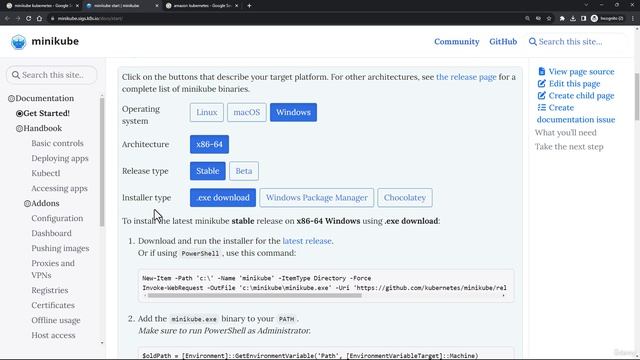Select Windows operating system
This screenshot has width=640, height=360.
(x=293, y=112)
